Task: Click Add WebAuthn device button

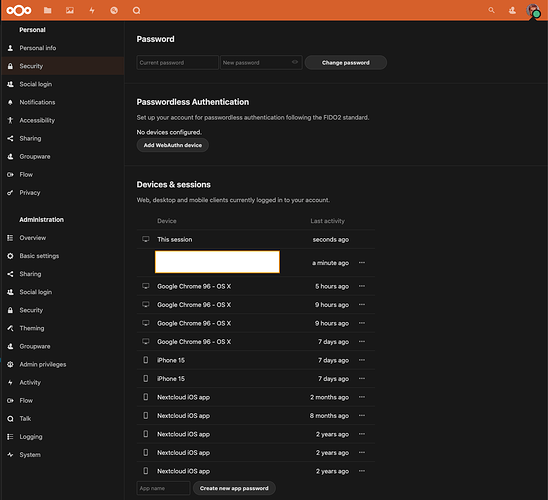Action: 173,145
